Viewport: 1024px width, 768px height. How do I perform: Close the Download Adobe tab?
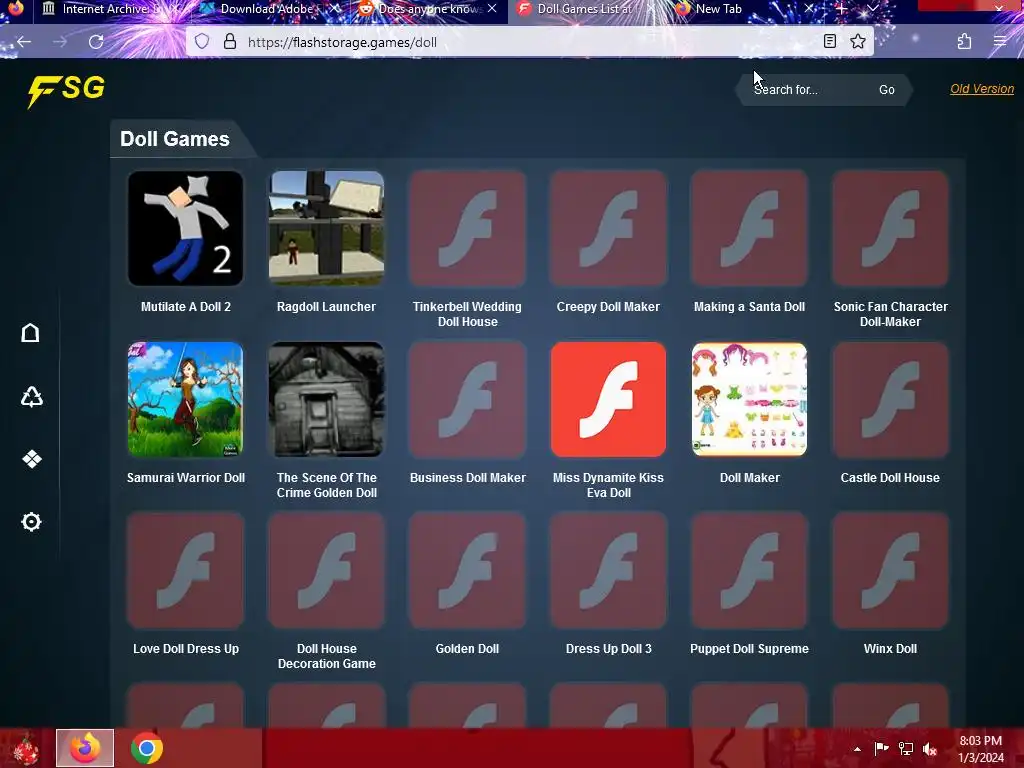(334, 8)
